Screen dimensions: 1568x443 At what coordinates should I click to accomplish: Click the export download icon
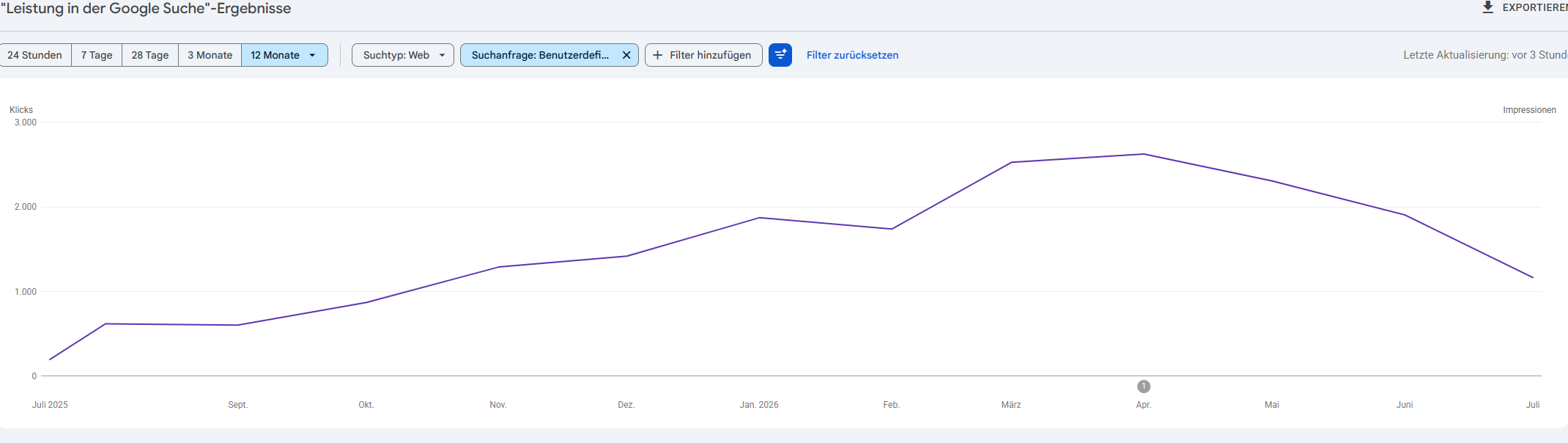[x=1487, y=7]
